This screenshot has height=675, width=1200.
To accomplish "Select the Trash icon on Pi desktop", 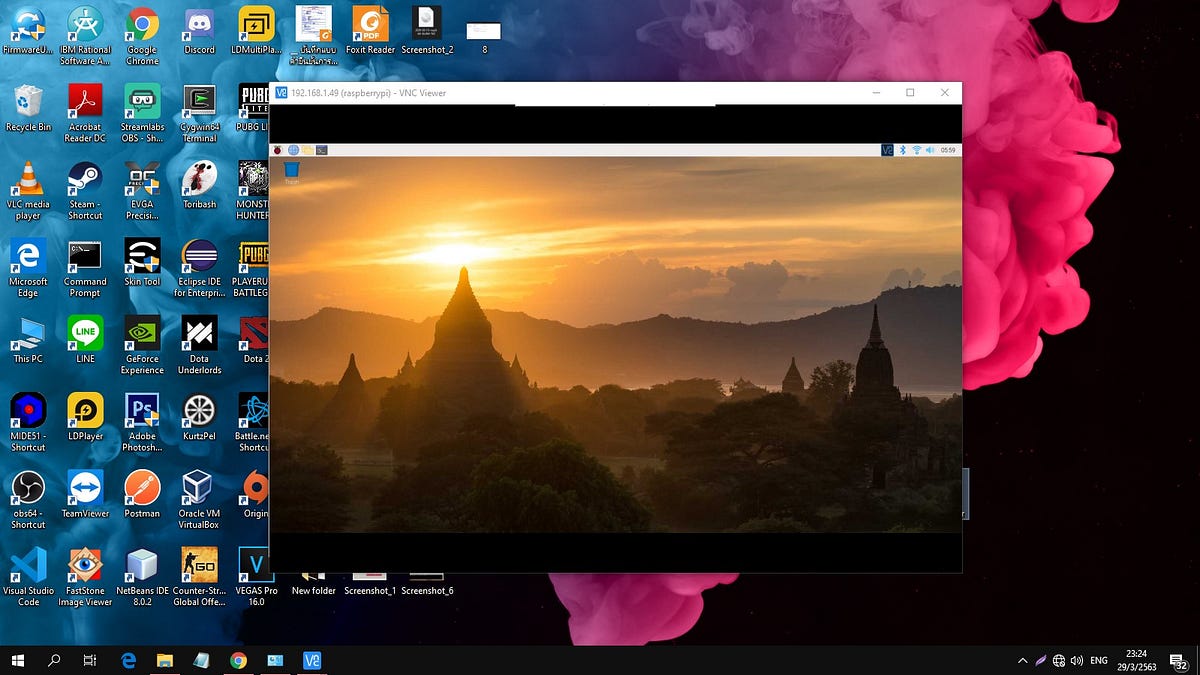I will coord(291,174).
